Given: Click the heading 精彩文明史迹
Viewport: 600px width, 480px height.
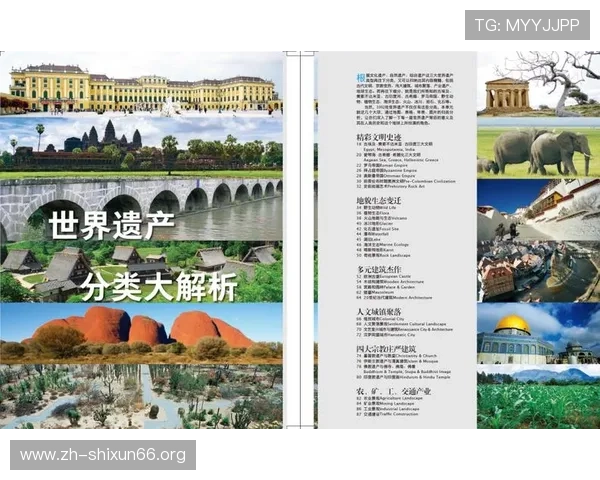Looking at the screenshot, I should (379, 137).
